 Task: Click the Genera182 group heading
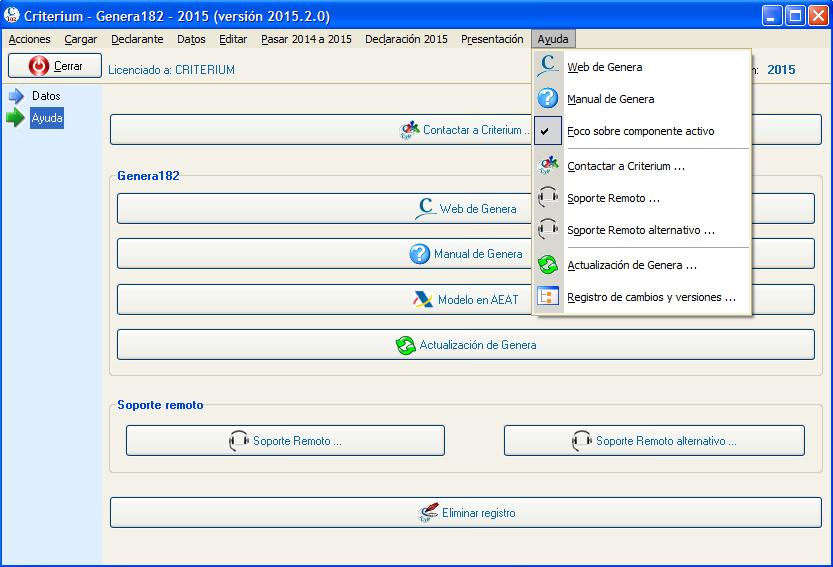pyautogui.click(x=148, y=176)
